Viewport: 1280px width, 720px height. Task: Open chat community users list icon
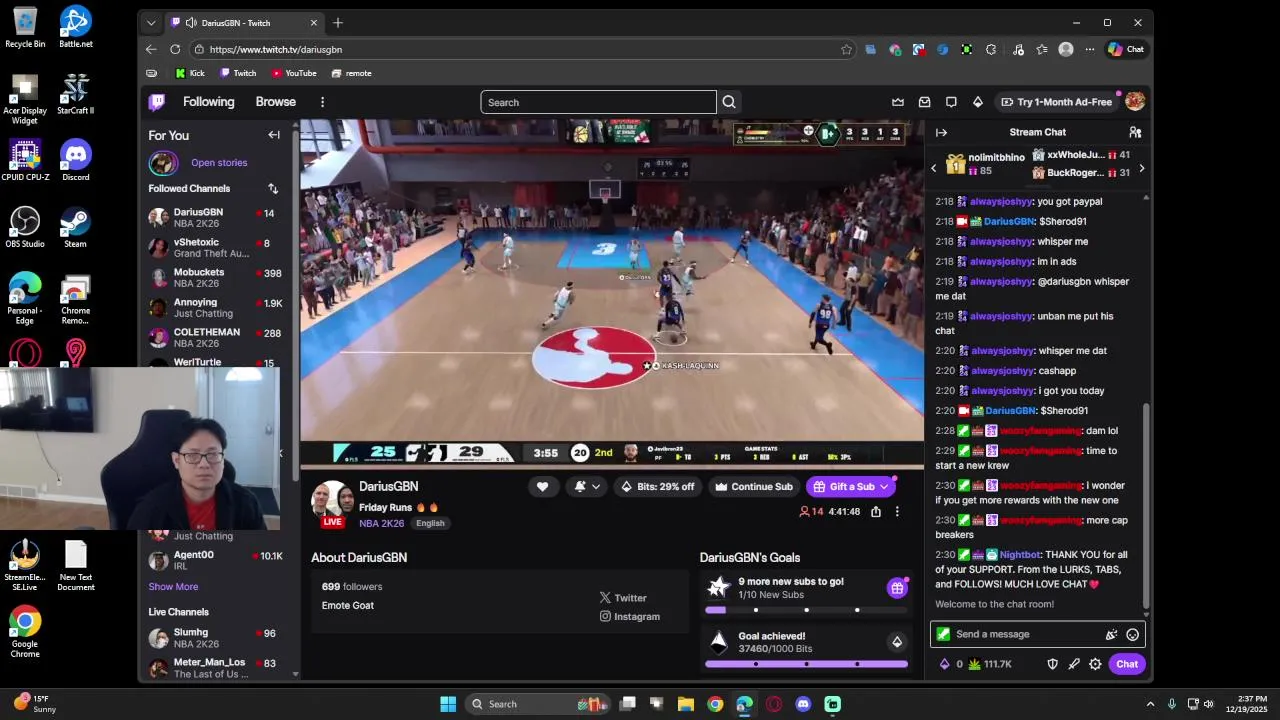coord(1135,132)
